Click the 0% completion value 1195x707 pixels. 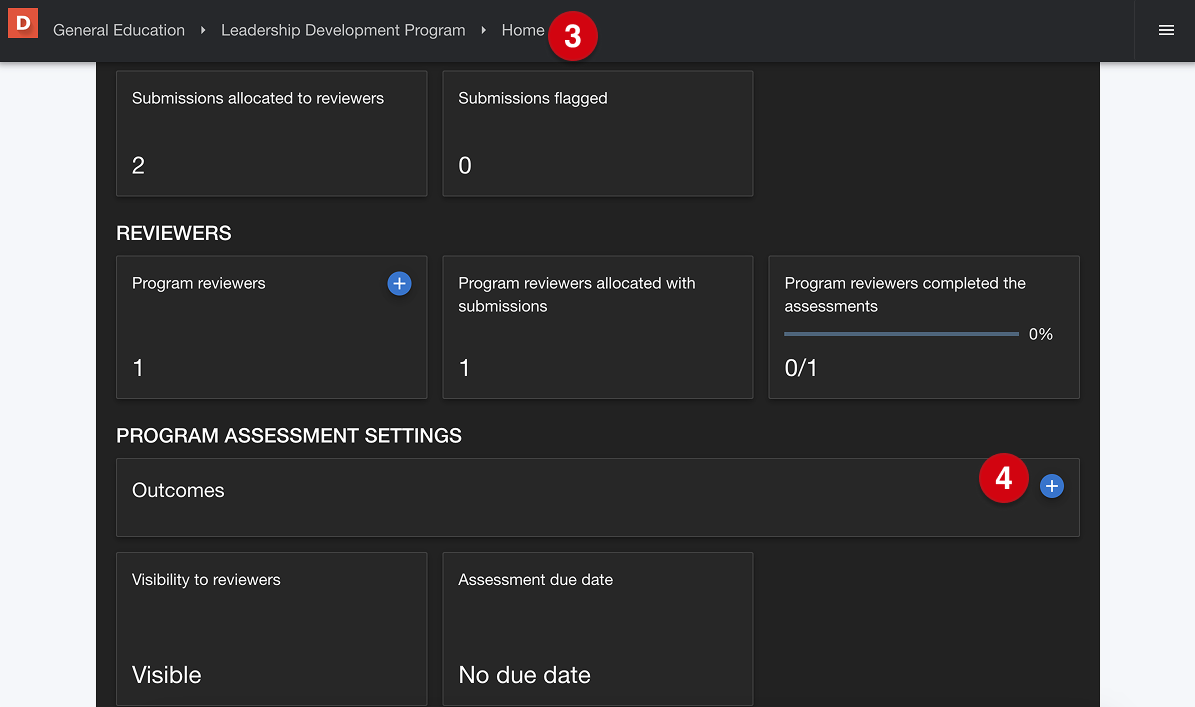tap(1040, 334)
